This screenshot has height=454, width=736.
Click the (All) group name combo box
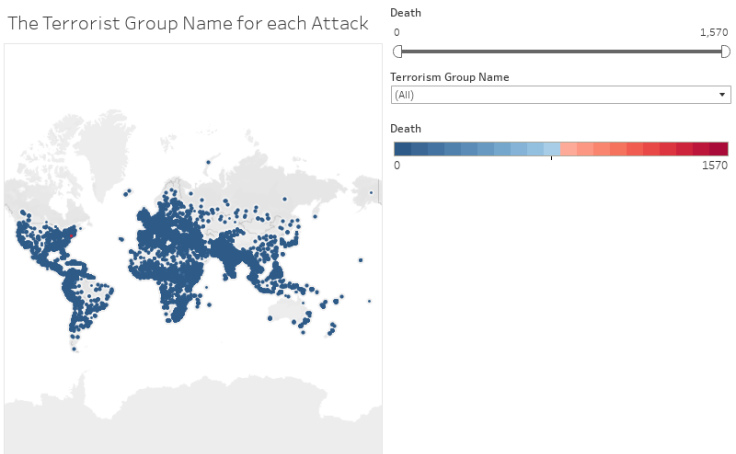coord(550,95)
